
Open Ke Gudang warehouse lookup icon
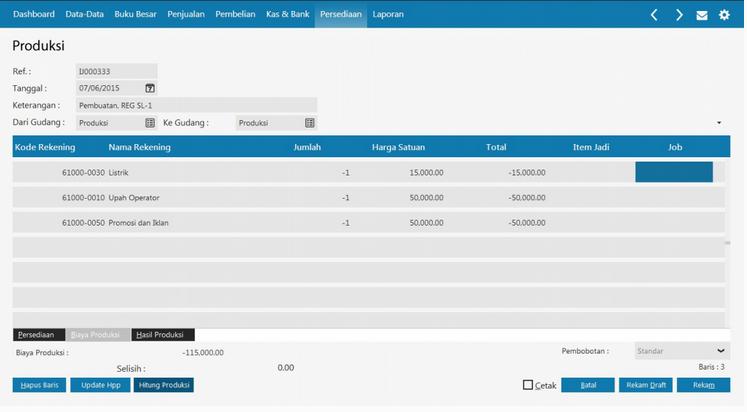coord(309,122)
